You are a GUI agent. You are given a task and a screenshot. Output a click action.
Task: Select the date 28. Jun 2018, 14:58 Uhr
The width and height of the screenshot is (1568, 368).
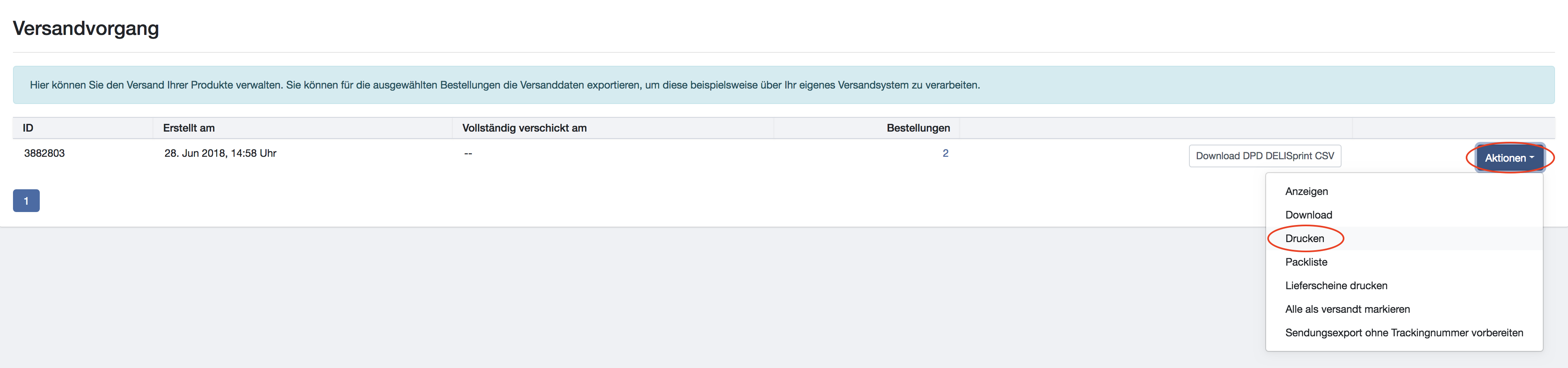coord(220,154)
